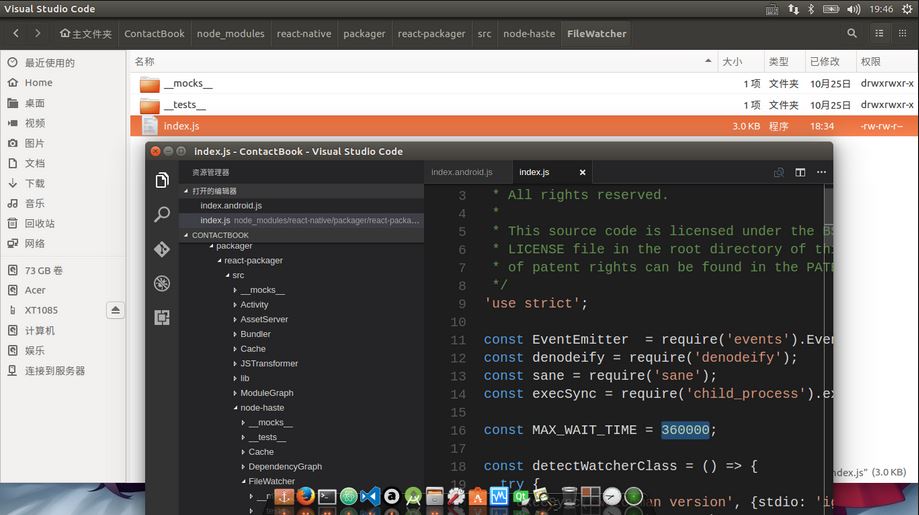Open Visual Studio Code from dock

click(370, 497)
